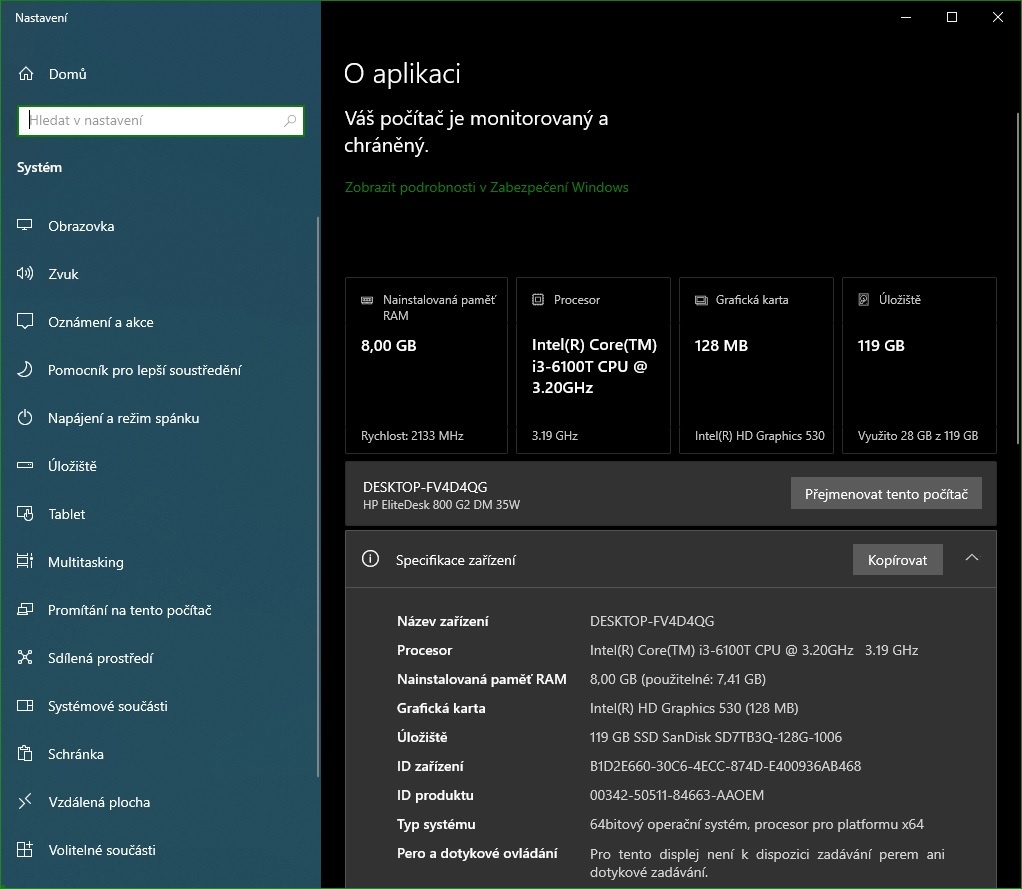
Task: Click the Hledat v nastavení search field
Action: pos(155,121)
